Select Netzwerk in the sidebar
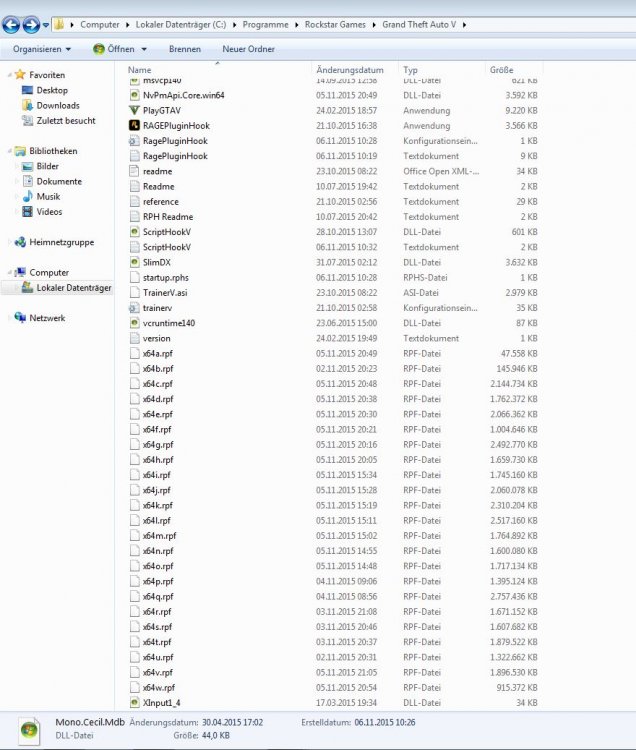Screen dimensions: 636x750 click(47, 318)
